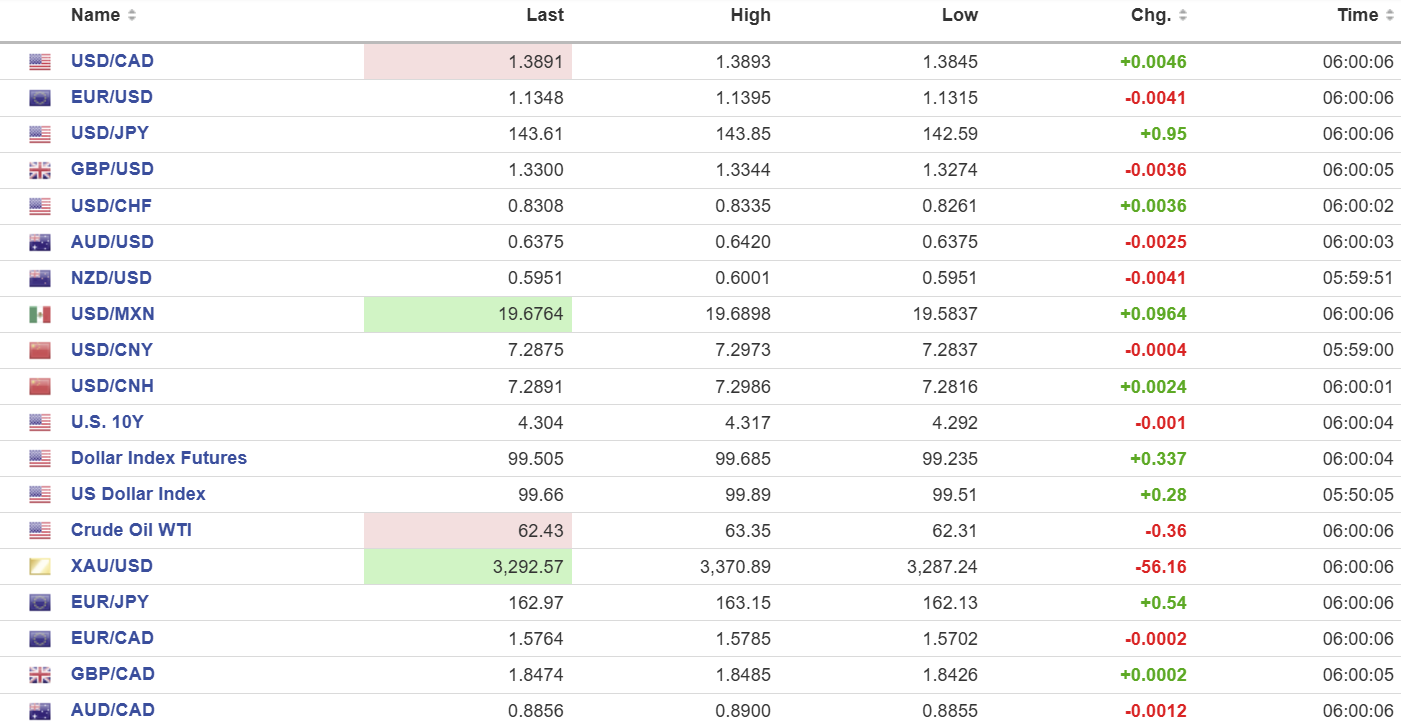Open the GBP/CAD pair link
Image resolution: width=1401 pixels, height=725 pixels.
click(x=112, y=674)
